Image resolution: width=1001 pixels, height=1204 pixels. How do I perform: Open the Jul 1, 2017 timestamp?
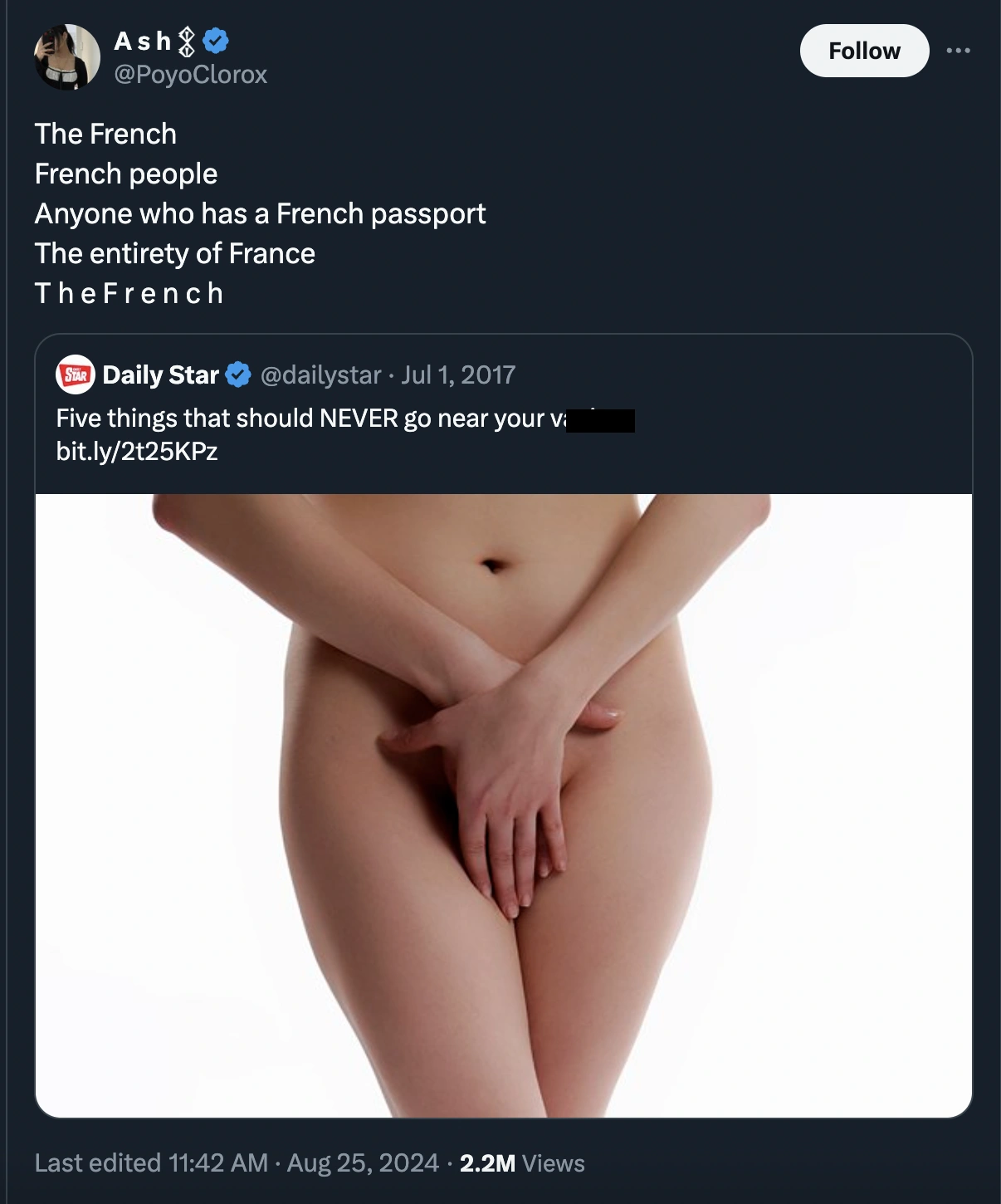click(458, 374)
